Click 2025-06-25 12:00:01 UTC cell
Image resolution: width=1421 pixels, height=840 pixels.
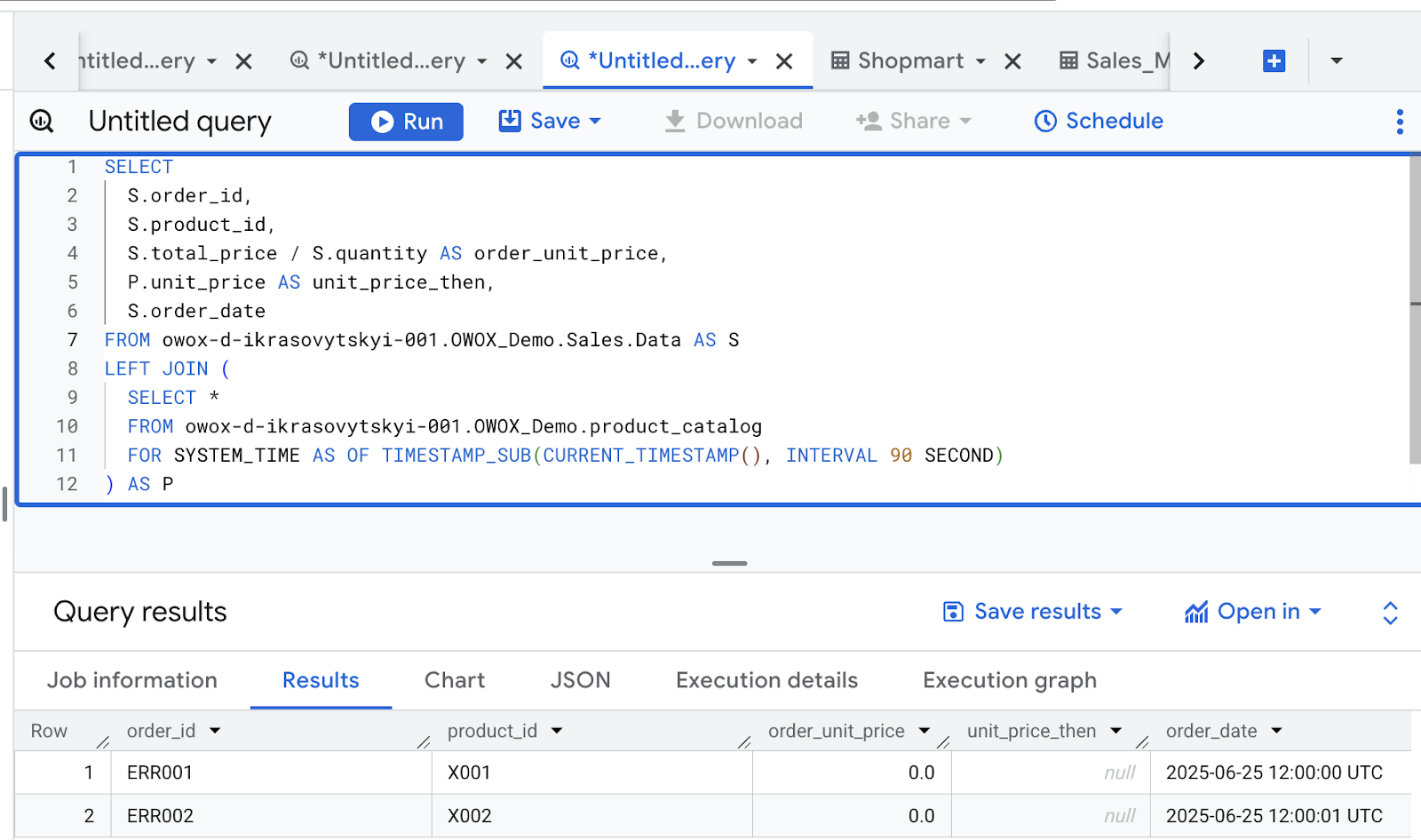(x=1281, y=816)
